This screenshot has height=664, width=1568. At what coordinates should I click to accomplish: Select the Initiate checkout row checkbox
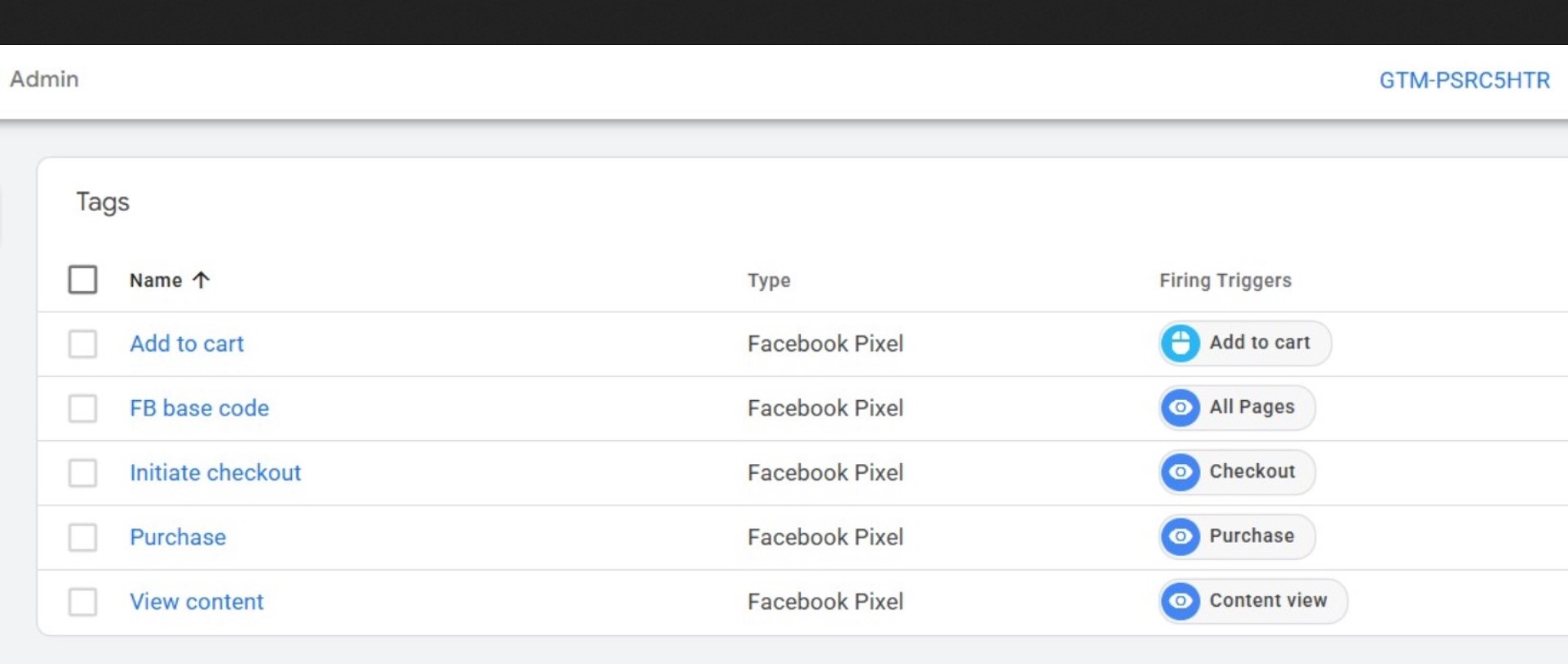click(x=83, y=473)
